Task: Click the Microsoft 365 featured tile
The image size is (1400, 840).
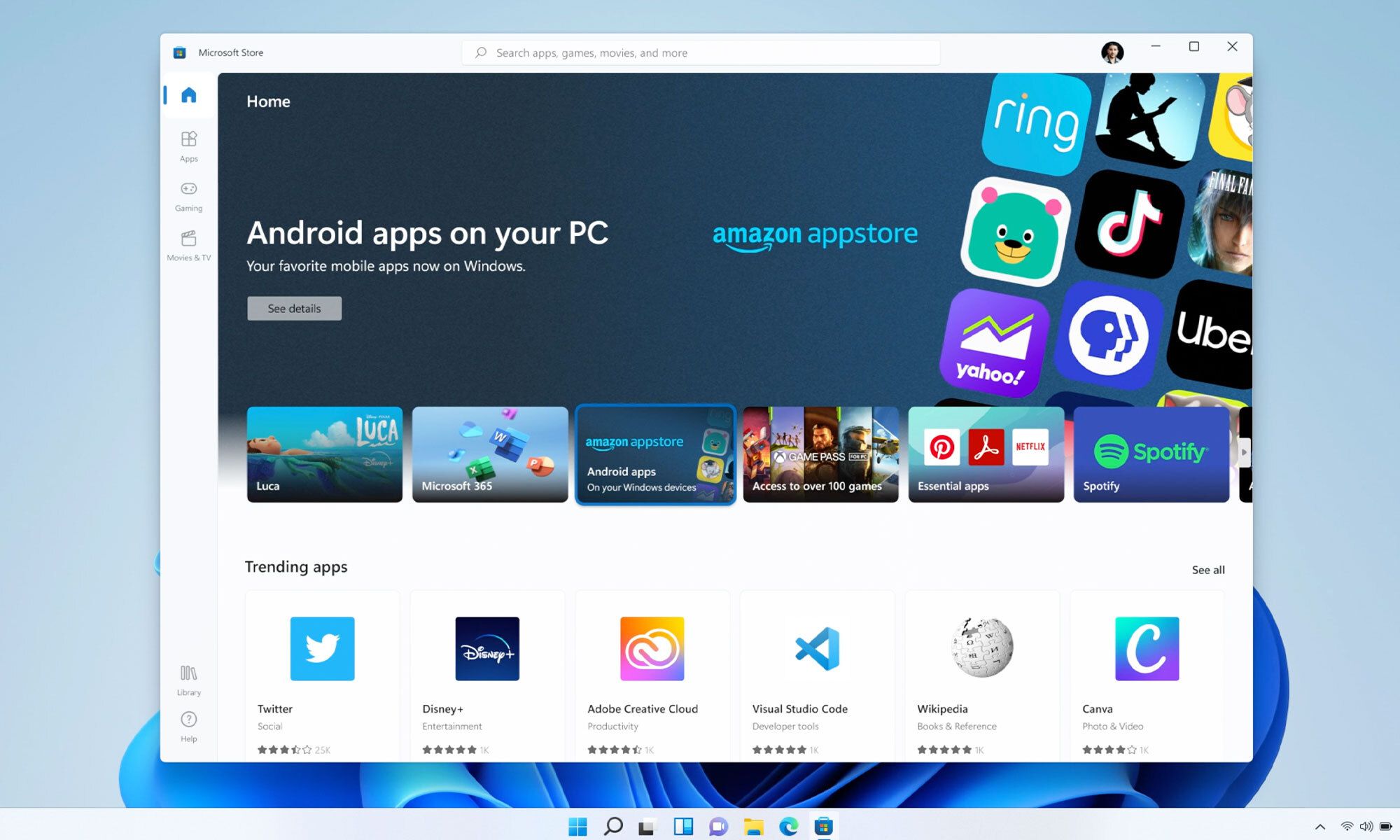Action: coord(489,454)
